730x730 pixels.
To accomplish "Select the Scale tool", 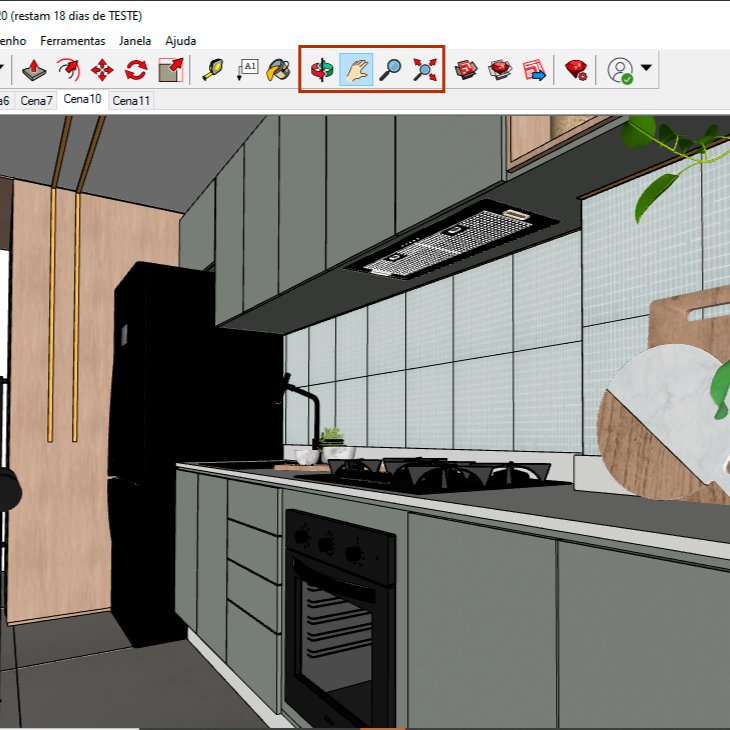I will click(x=171, y=70).
